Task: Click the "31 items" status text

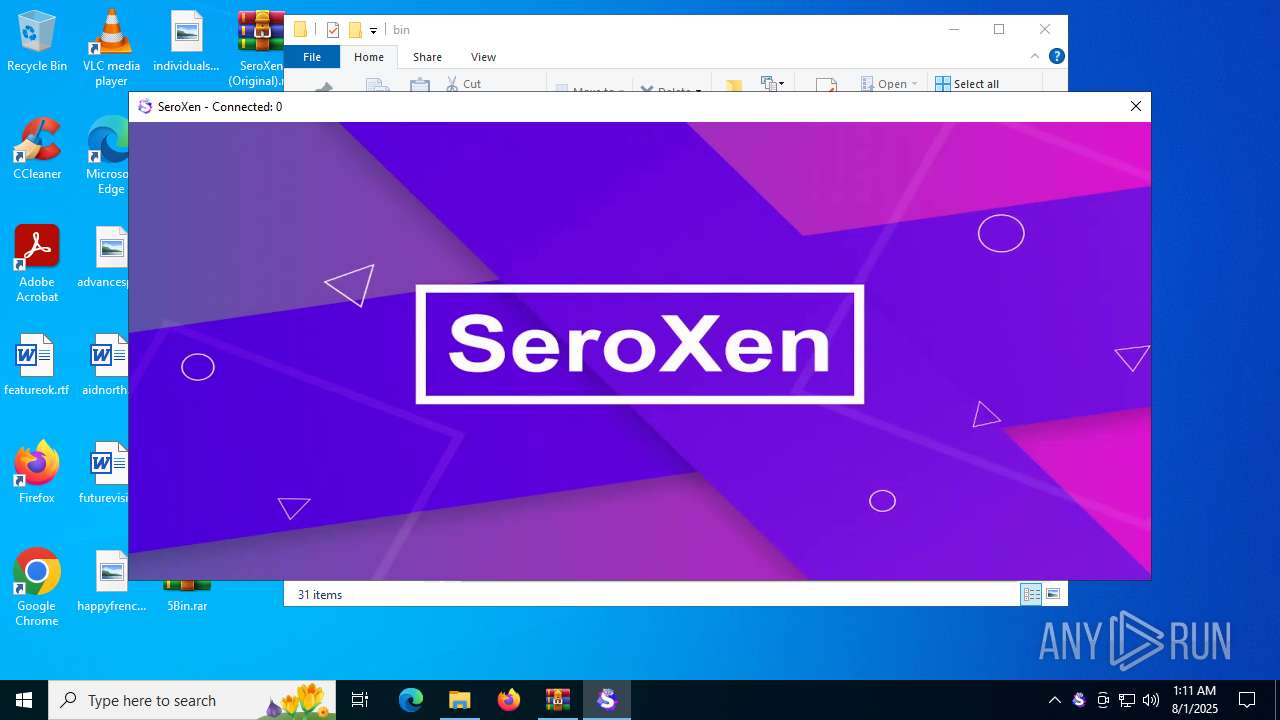Action: [x=320, y=595]
